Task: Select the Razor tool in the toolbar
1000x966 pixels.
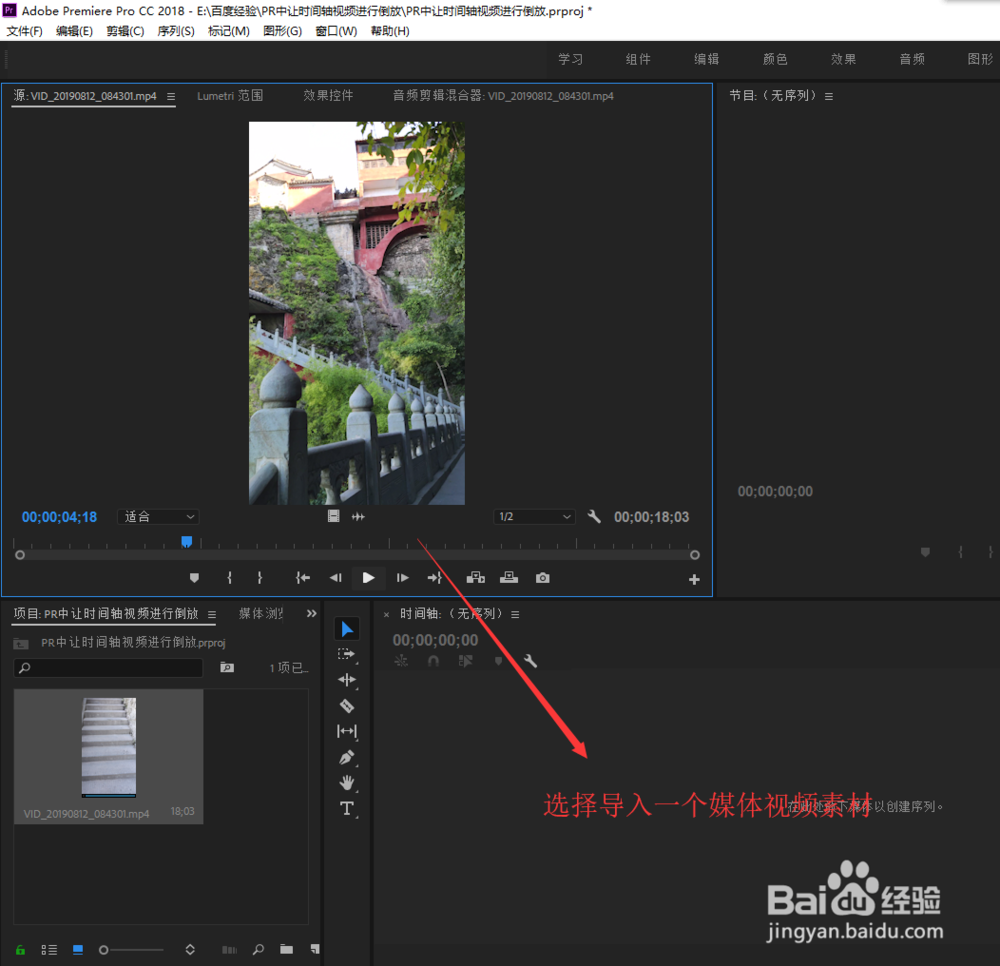Action: point(347,706)
